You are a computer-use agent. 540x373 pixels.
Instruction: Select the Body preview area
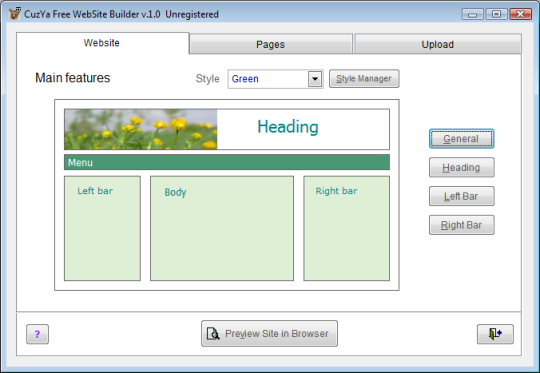[x=222, y=228]
